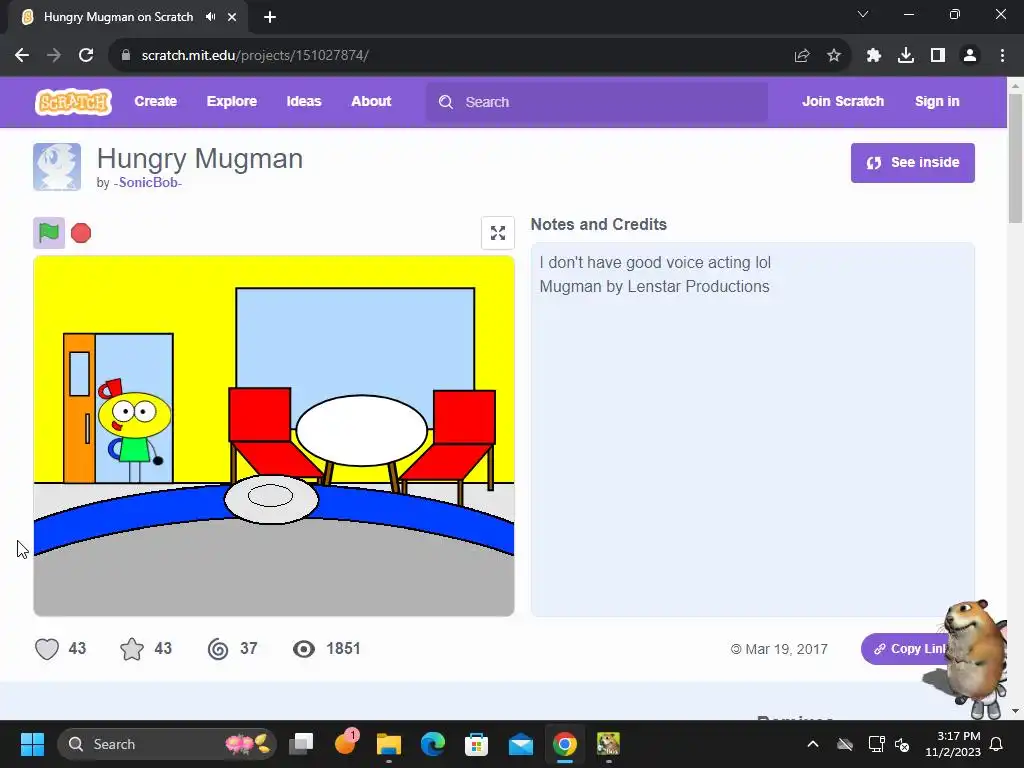
Task: Go back using the browser back arrow
Action: 22,56
